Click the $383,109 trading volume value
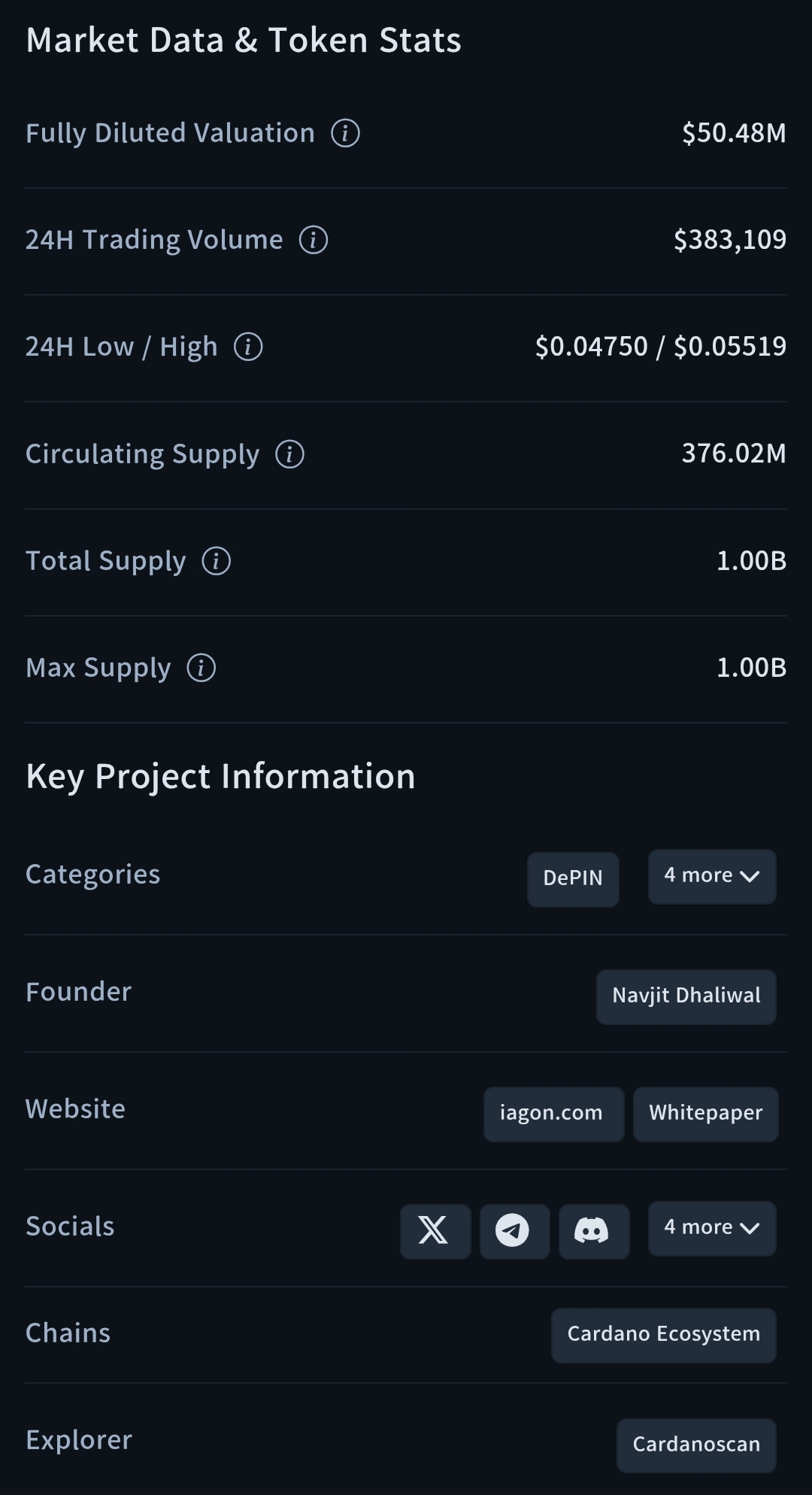812x1495 pixels. pos(729,240)
